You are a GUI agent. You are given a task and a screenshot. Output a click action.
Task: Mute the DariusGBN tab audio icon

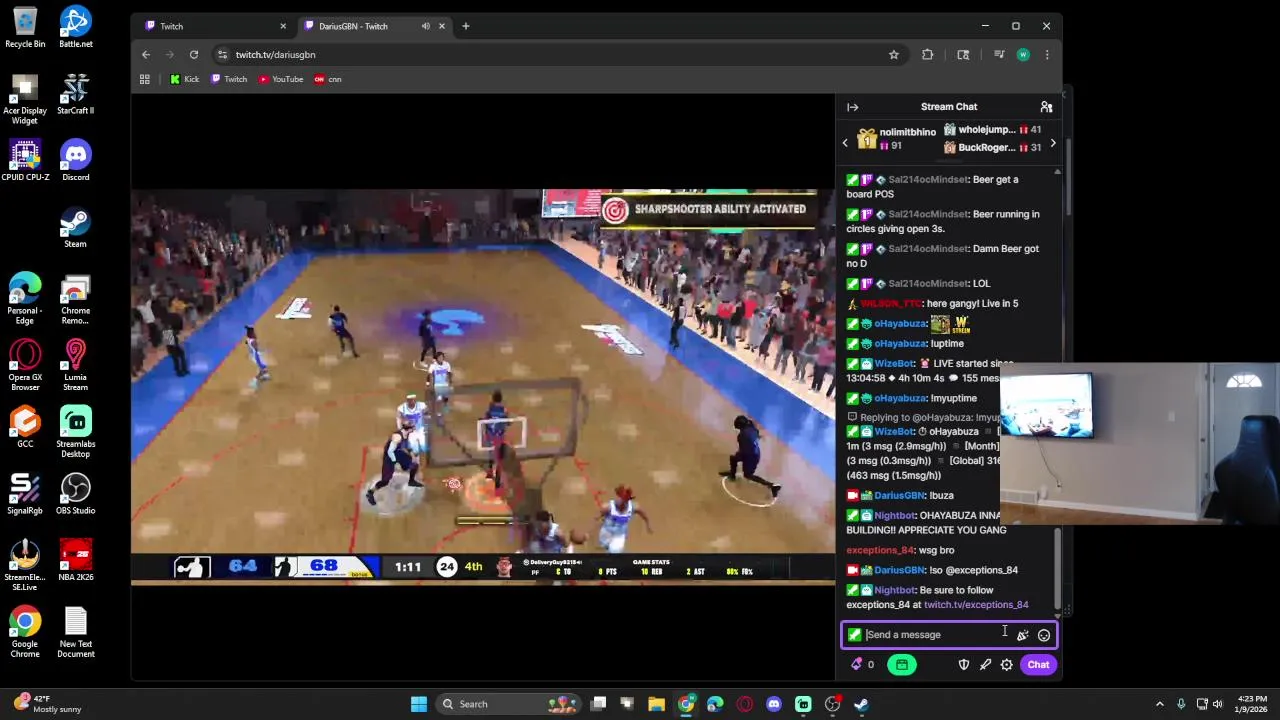click(x=426, y=26)
